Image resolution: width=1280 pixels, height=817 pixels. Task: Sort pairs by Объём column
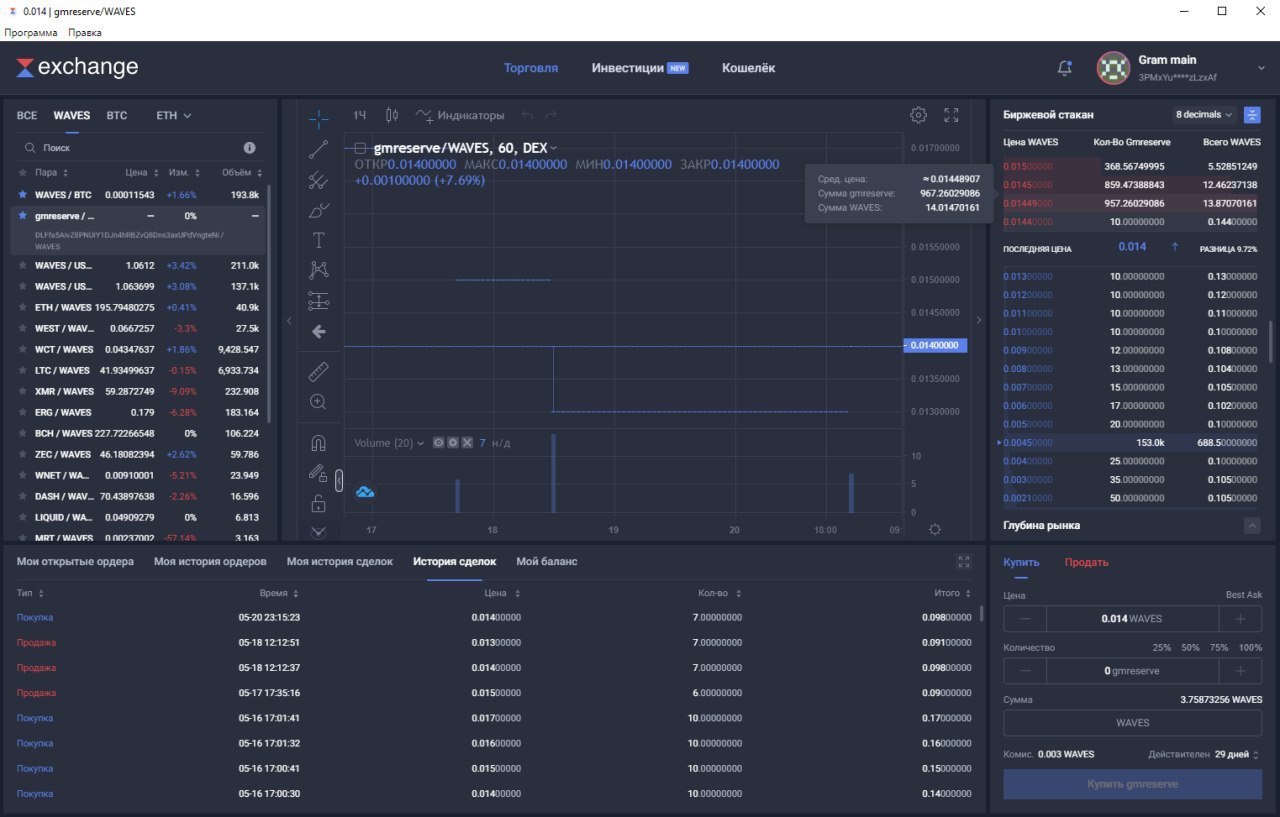(240, 172)
